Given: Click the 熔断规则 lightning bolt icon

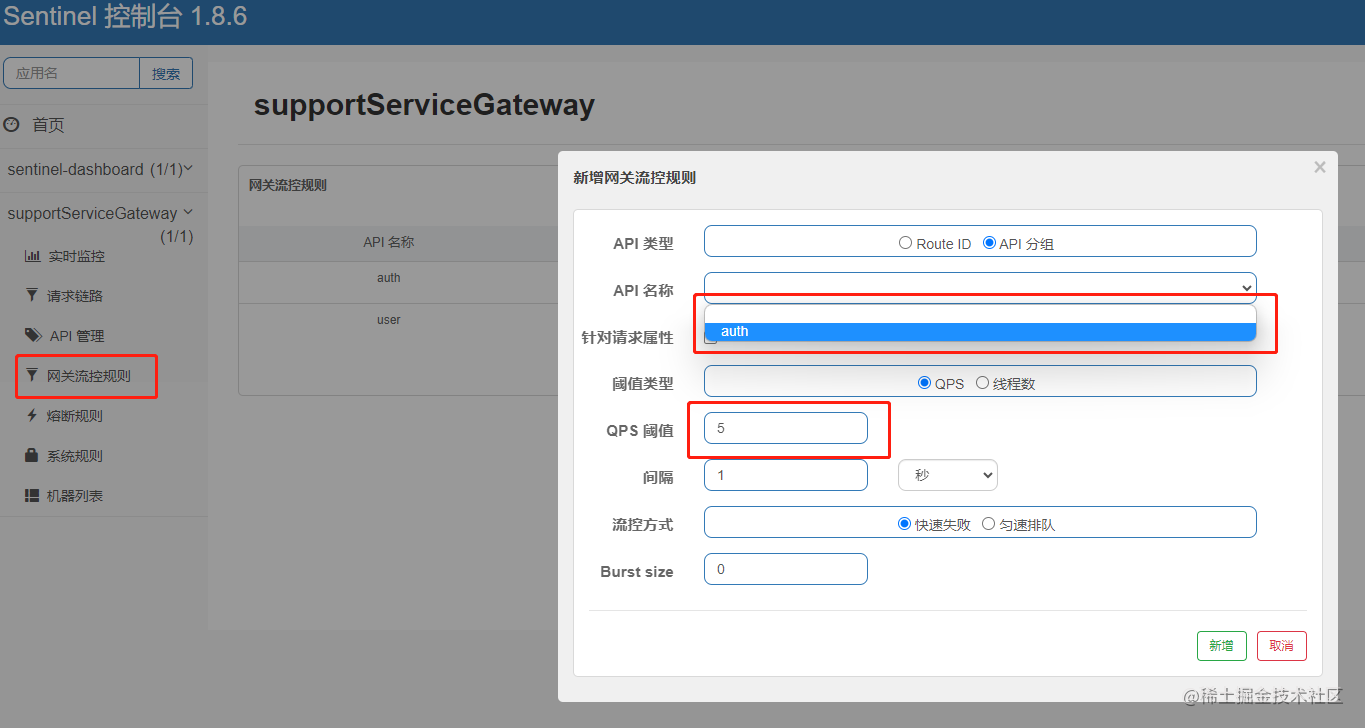Looking at the screenshot, I should pos(32,416).
